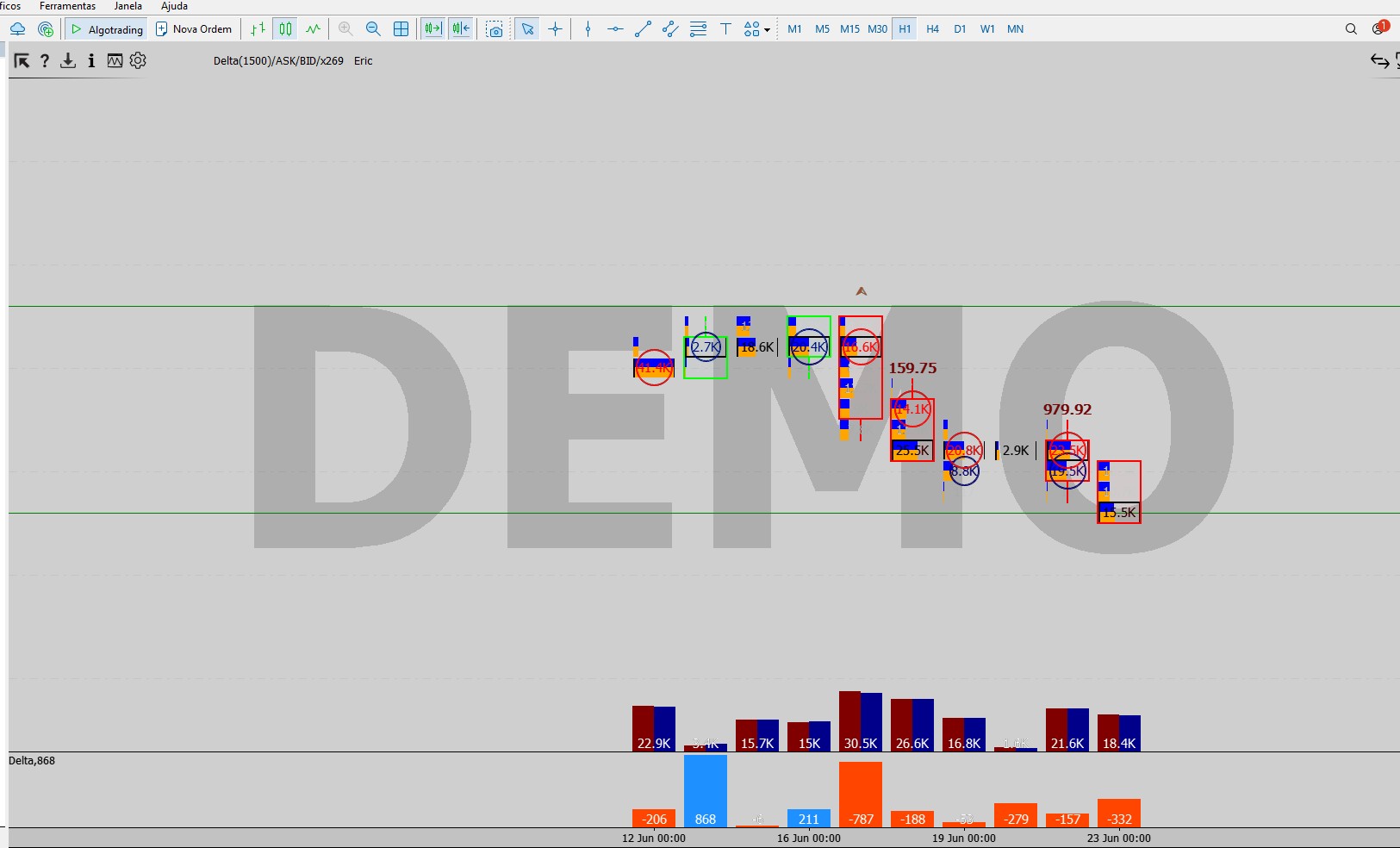Viewport: 1400px width, 848px height.
Task: Zoom out of the chart
Action: pos(373,29)
